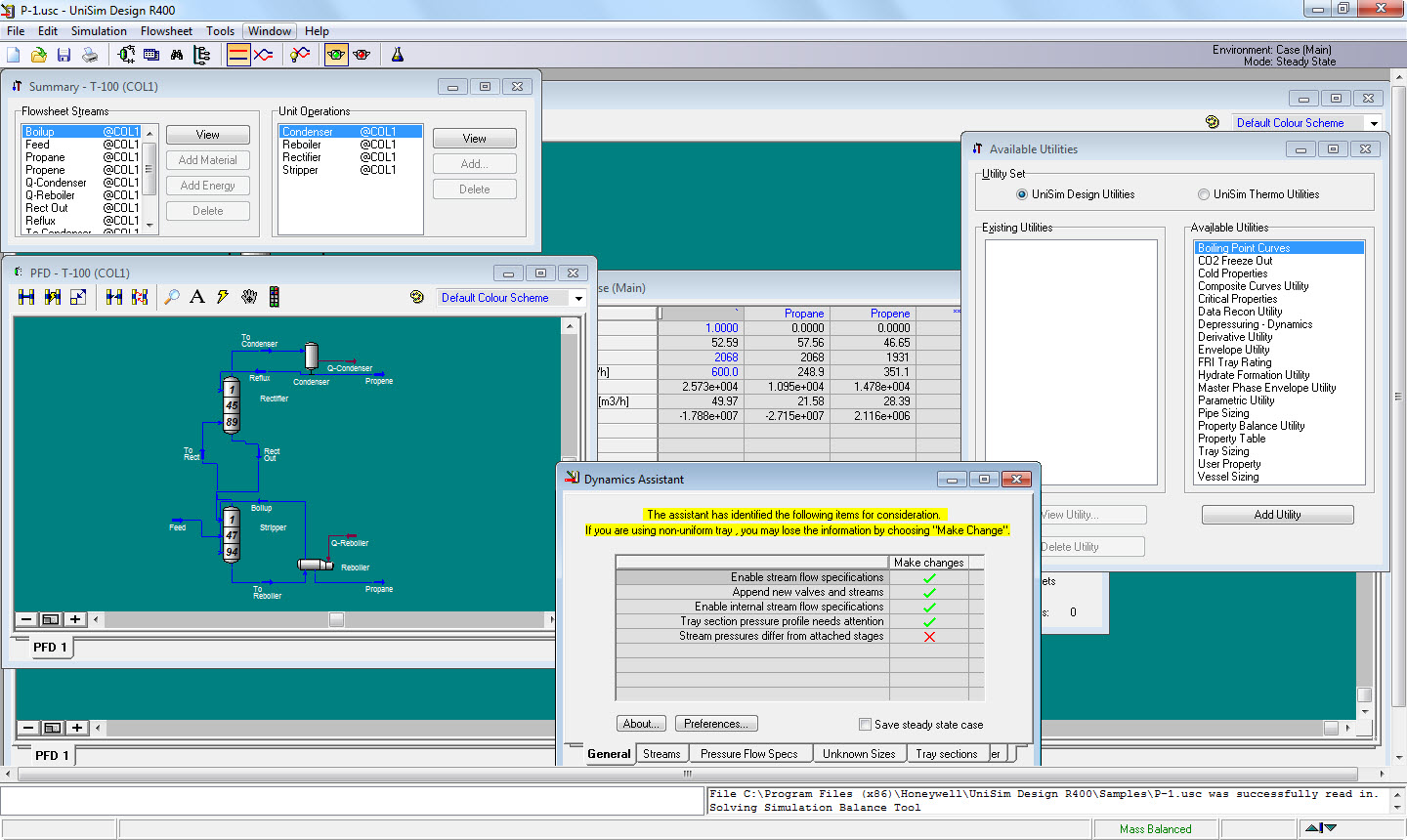Select Boiling Point Curves in Available Utilities
Viewport: 1407px width, 840px height.
[1279, 248]
